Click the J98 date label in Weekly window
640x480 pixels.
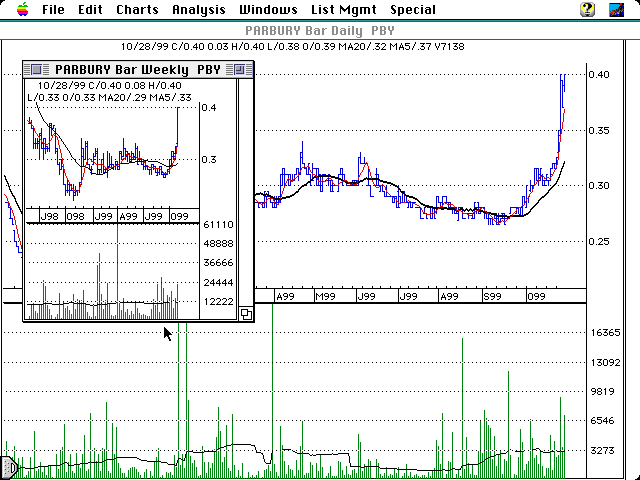pos(49,216)
